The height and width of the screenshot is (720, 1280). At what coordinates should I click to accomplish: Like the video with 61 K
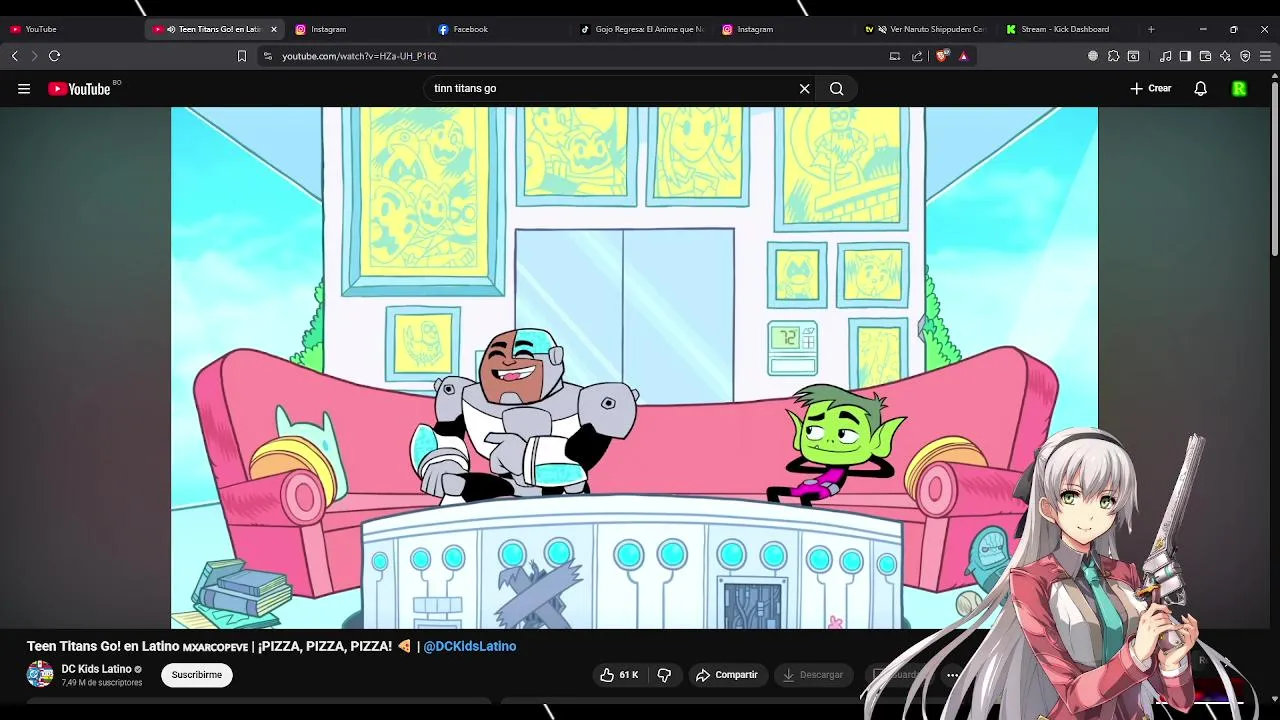coord(619,675)
